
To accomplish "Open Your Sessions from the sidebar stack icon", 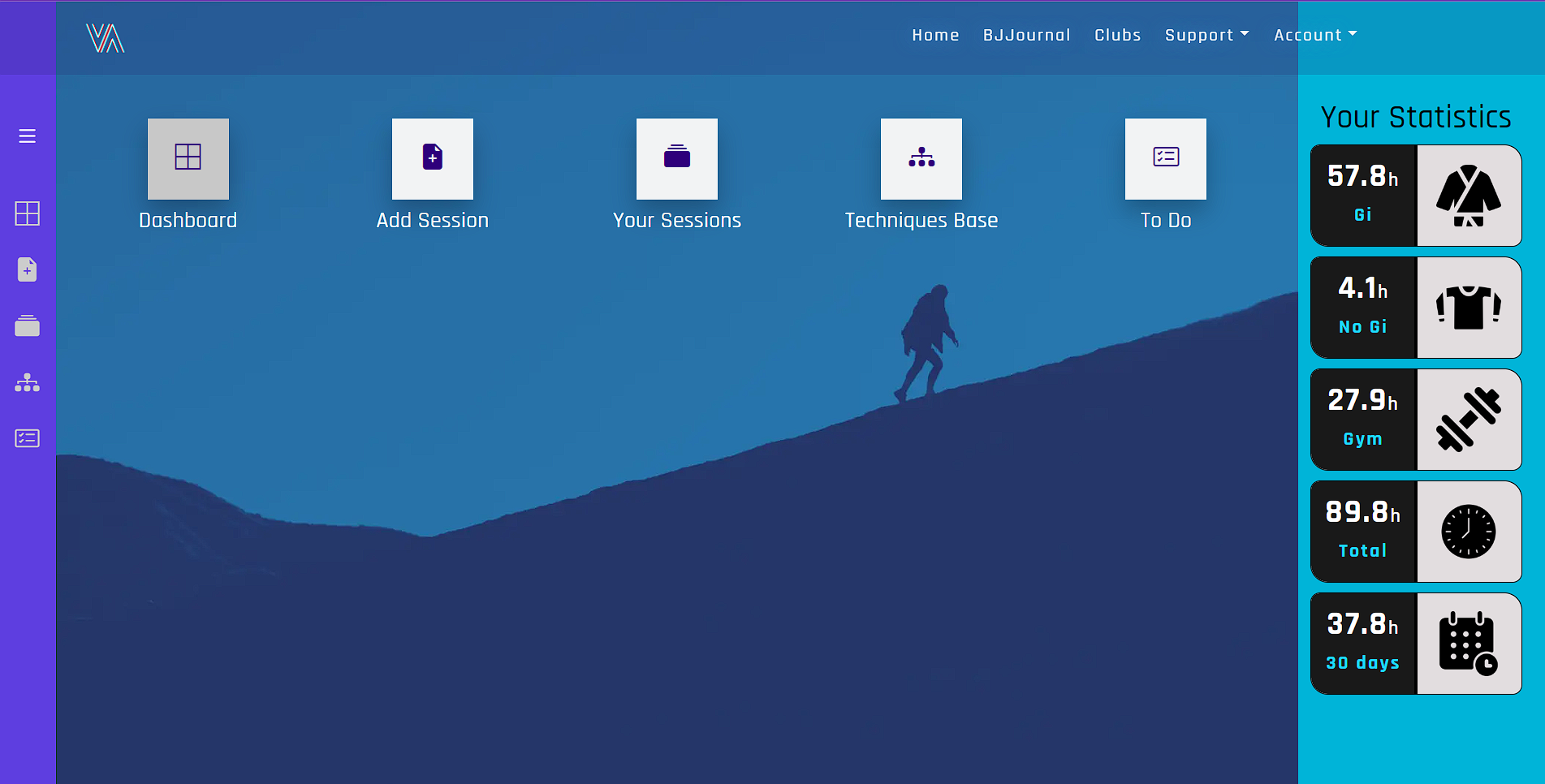I will tap(28, 325).
